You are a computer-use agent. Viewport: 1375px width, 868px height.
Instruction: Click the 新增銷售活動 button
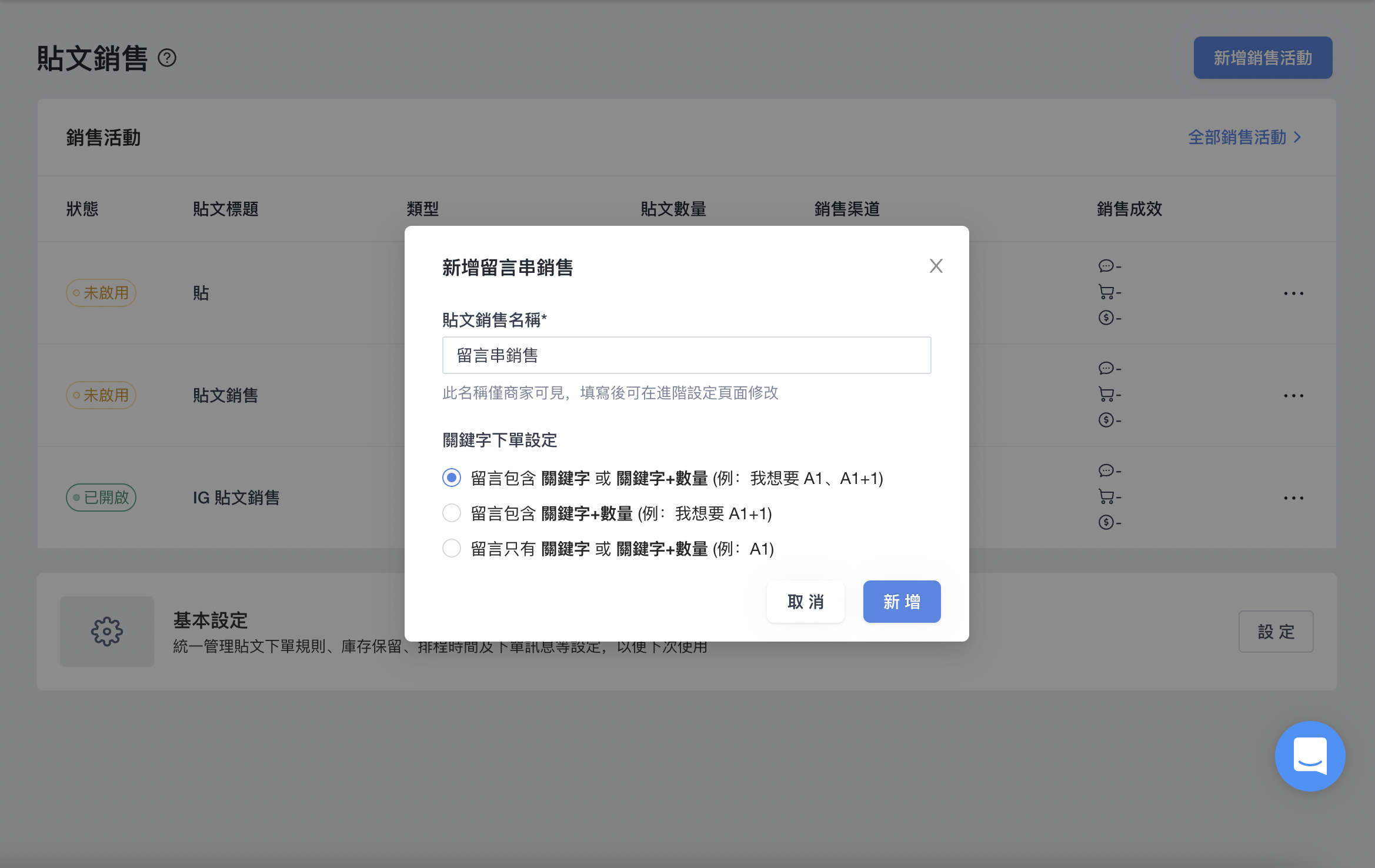tap(1263, 58)
